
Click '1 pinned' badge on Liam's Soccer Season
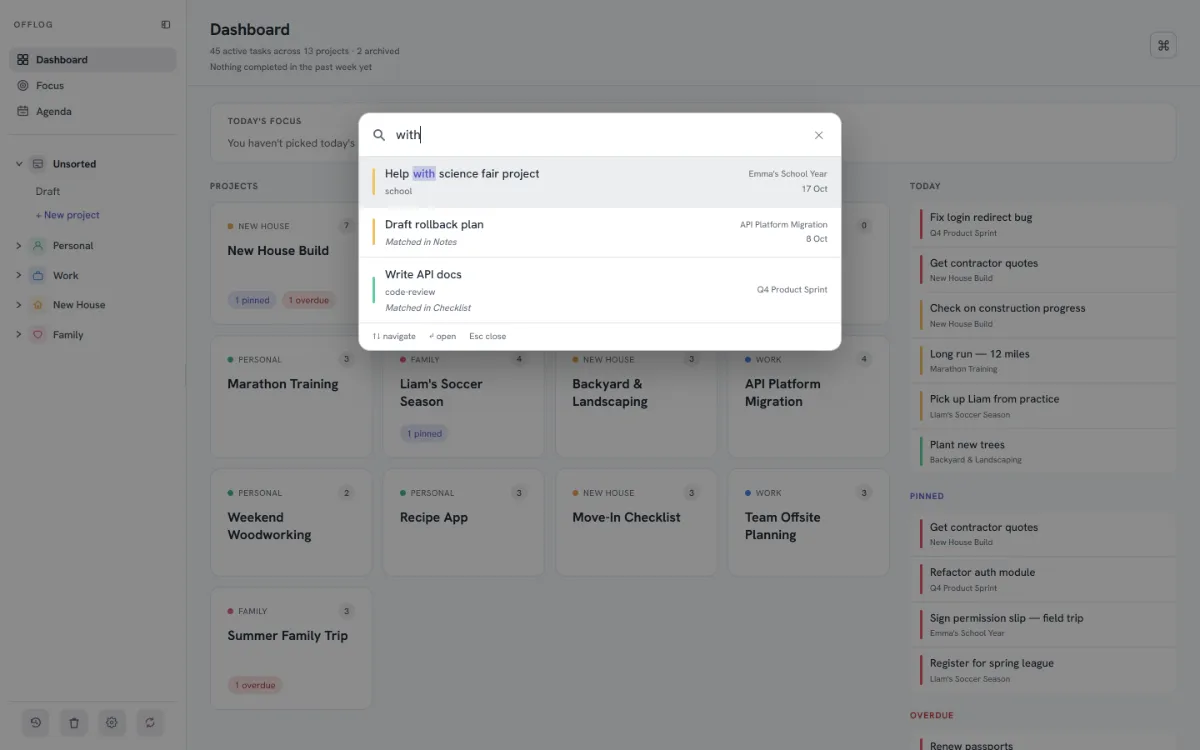(425, 434)
